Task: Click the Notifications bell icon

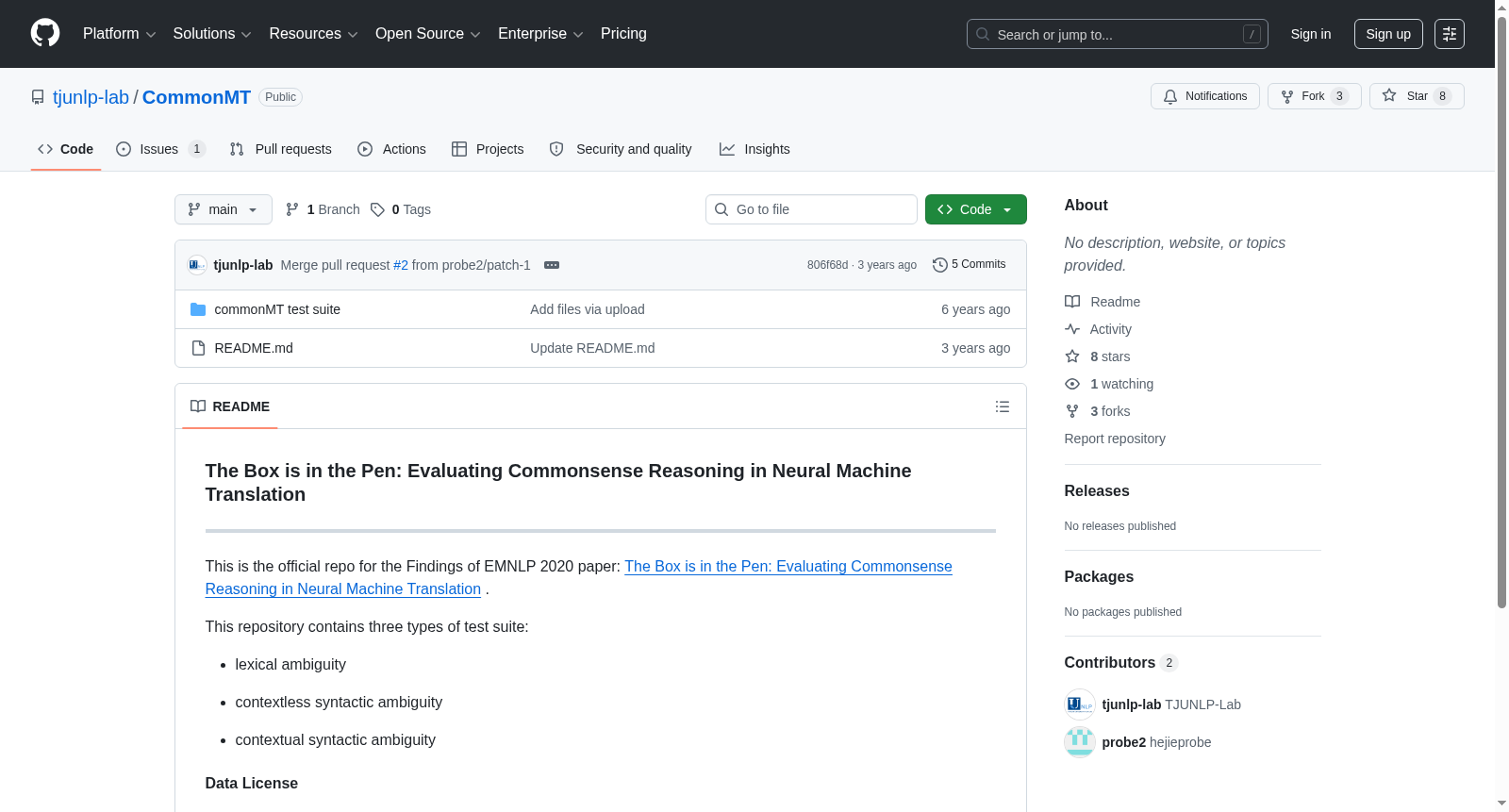Action: (1170, 96)
